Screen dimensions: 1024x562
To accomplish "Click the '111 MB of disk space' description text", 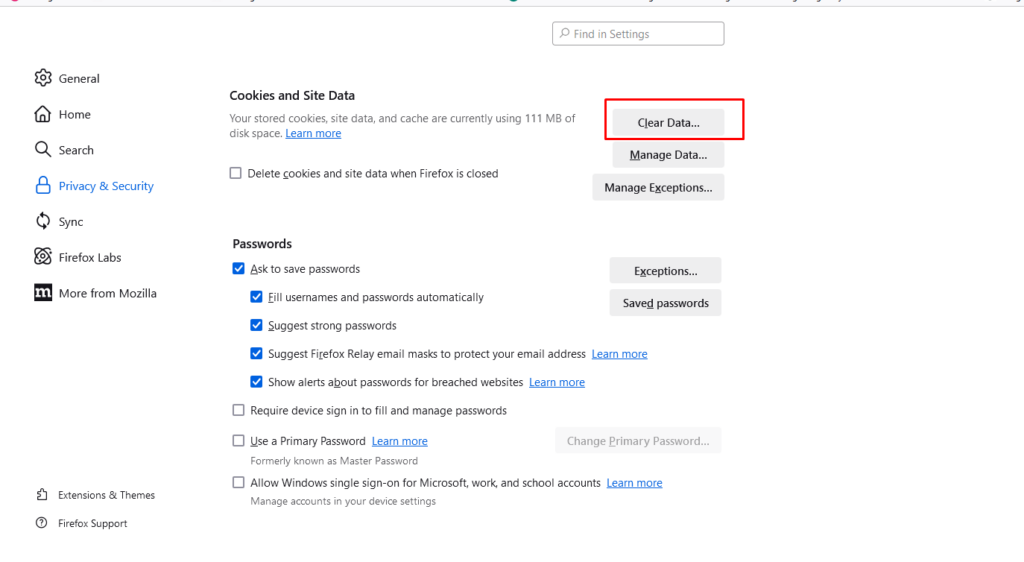I will [402, 125].
